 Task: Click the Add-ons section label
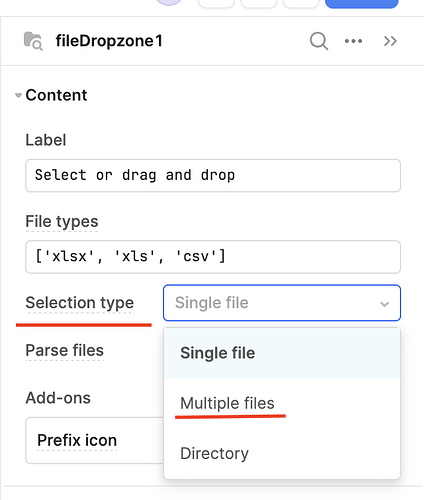click(58, 398)
